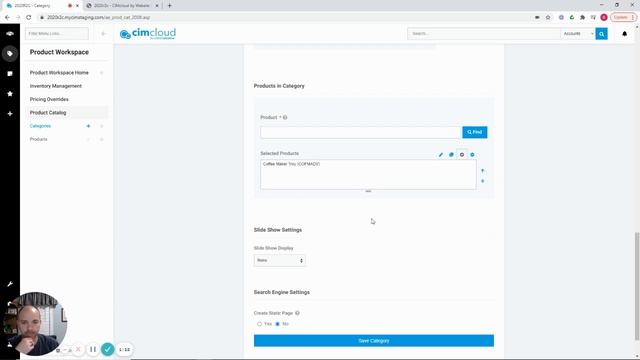Click the Product search input field
The width and height of the screenshot is (640, 360).
[361, 132]
